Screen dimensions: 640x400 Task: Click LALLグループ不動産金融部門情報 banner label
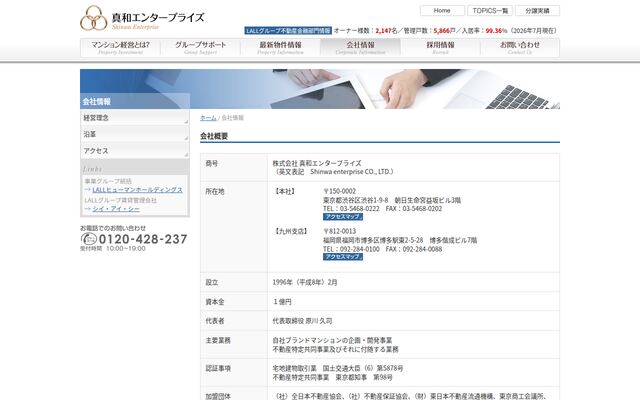click(x=288, y=31)
